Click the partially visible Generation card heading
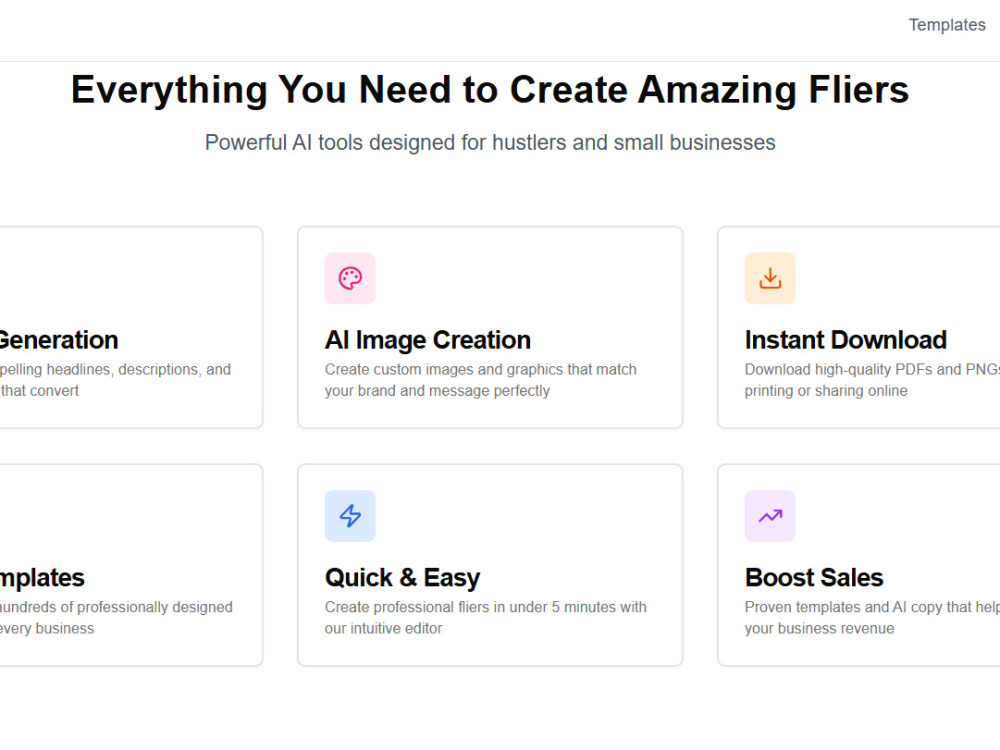The height and width of the screenshot is (750, 1000). click(x=59, y=340)
